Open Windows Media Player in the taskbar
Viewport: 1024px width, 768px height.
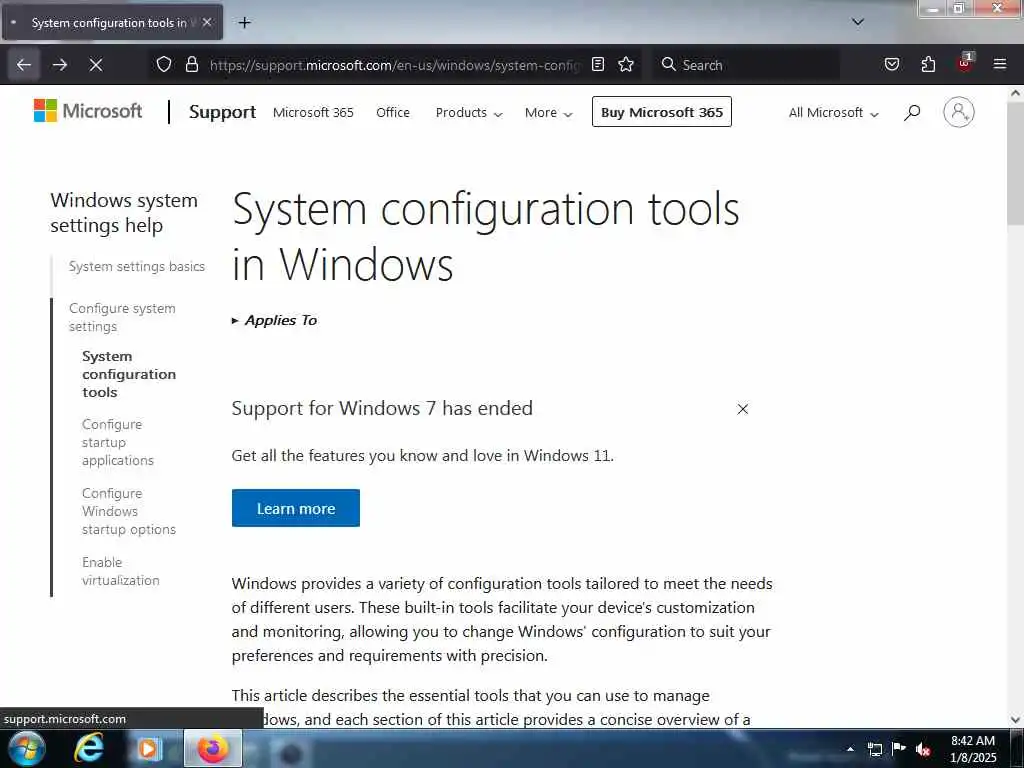(148, 748)
